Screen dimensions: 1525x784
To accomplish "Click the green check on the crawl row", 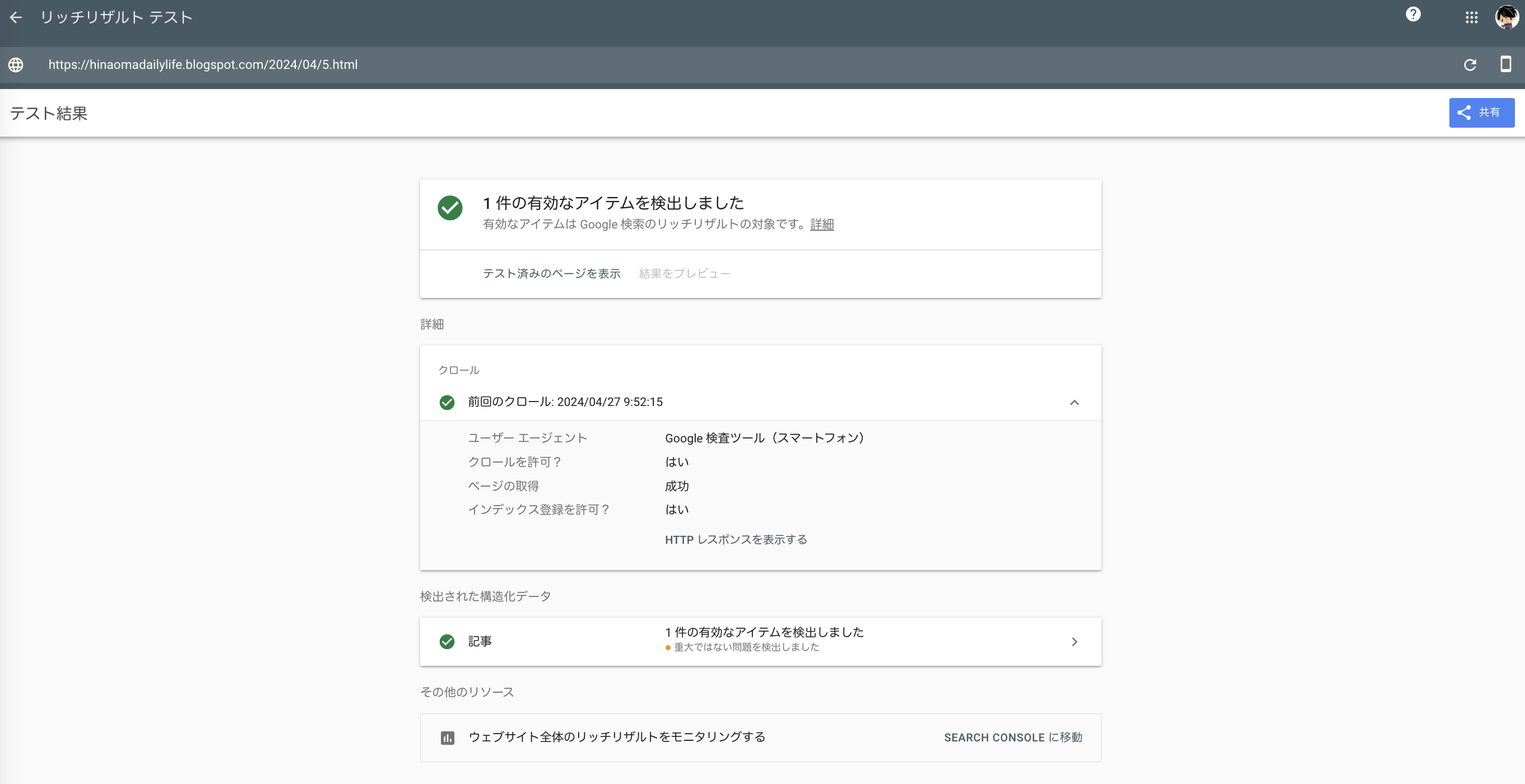I will click(x=447, y=402).
